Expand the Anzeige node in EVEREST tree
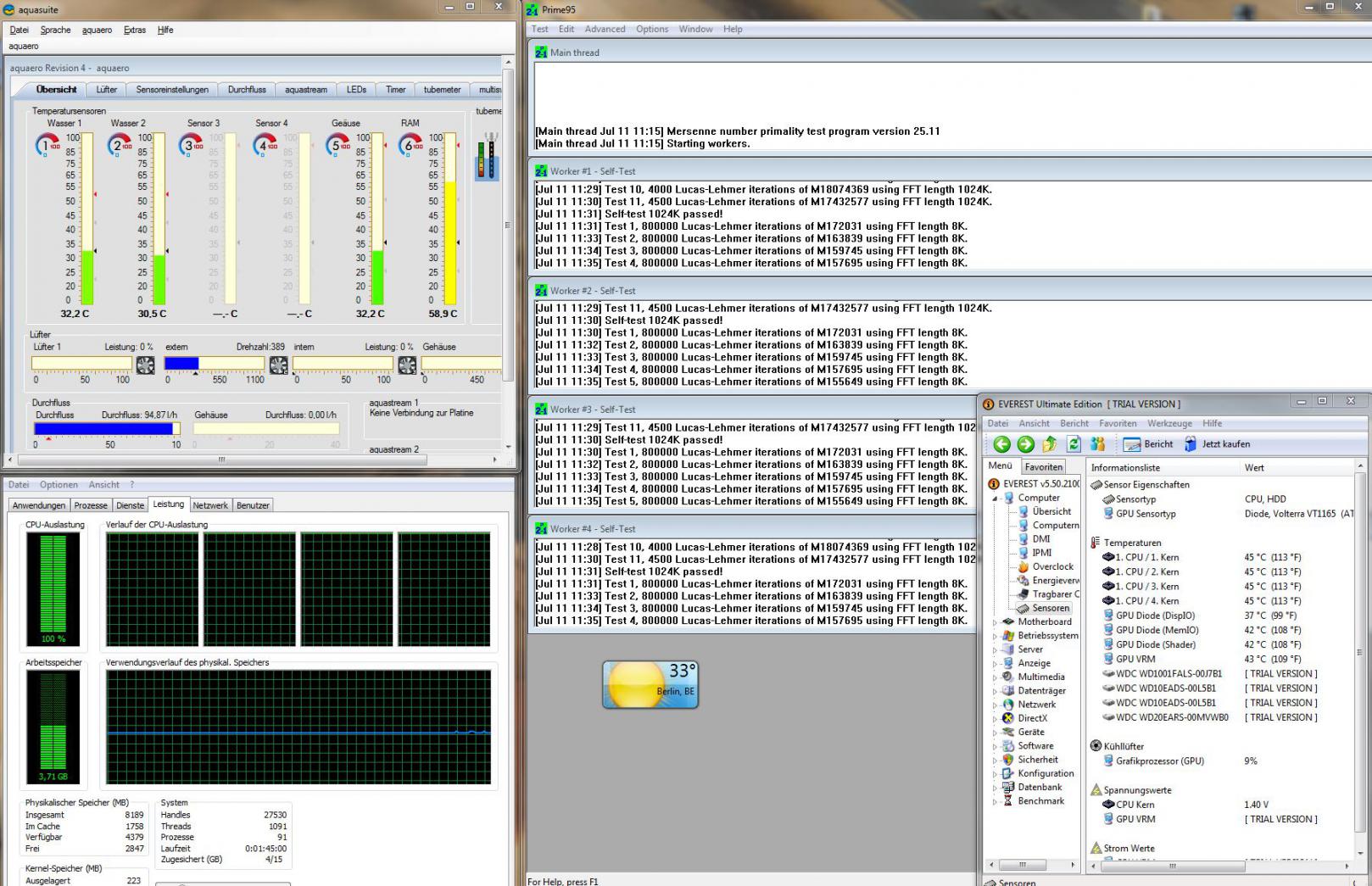This screenshot has width=1372, height=886. click(996, 664)
